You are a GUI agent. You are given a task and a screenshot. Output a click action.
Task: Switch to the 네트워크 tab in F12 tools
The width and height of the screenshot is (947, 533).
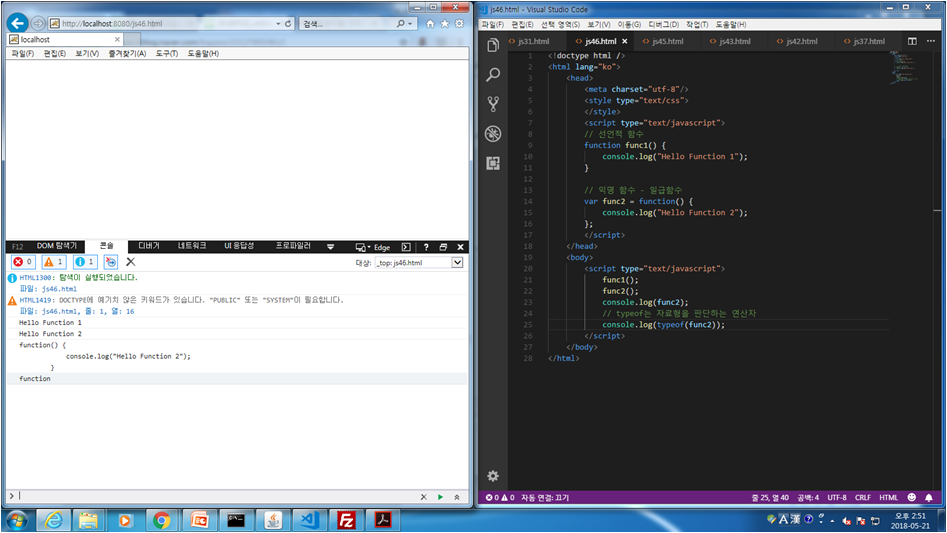pyautogui.click(x=191, y=246)
